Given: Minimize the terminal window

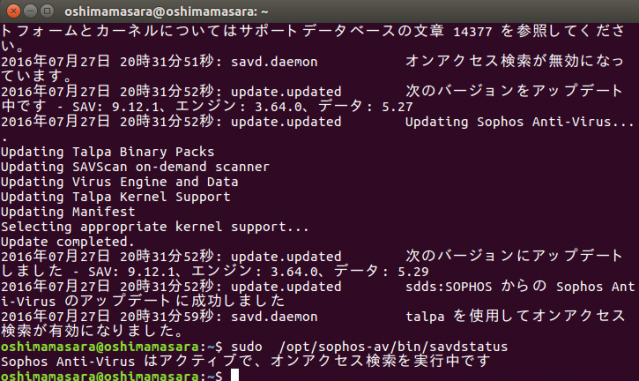Looking at the screenshot, I should pos(31,11).
